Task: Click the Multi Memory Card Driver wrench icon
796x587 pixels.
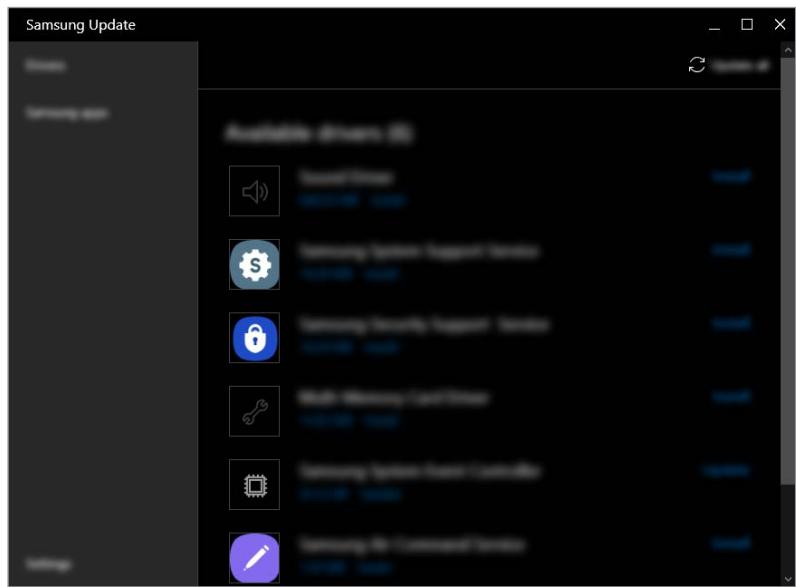Action: [x=254, y=411]
